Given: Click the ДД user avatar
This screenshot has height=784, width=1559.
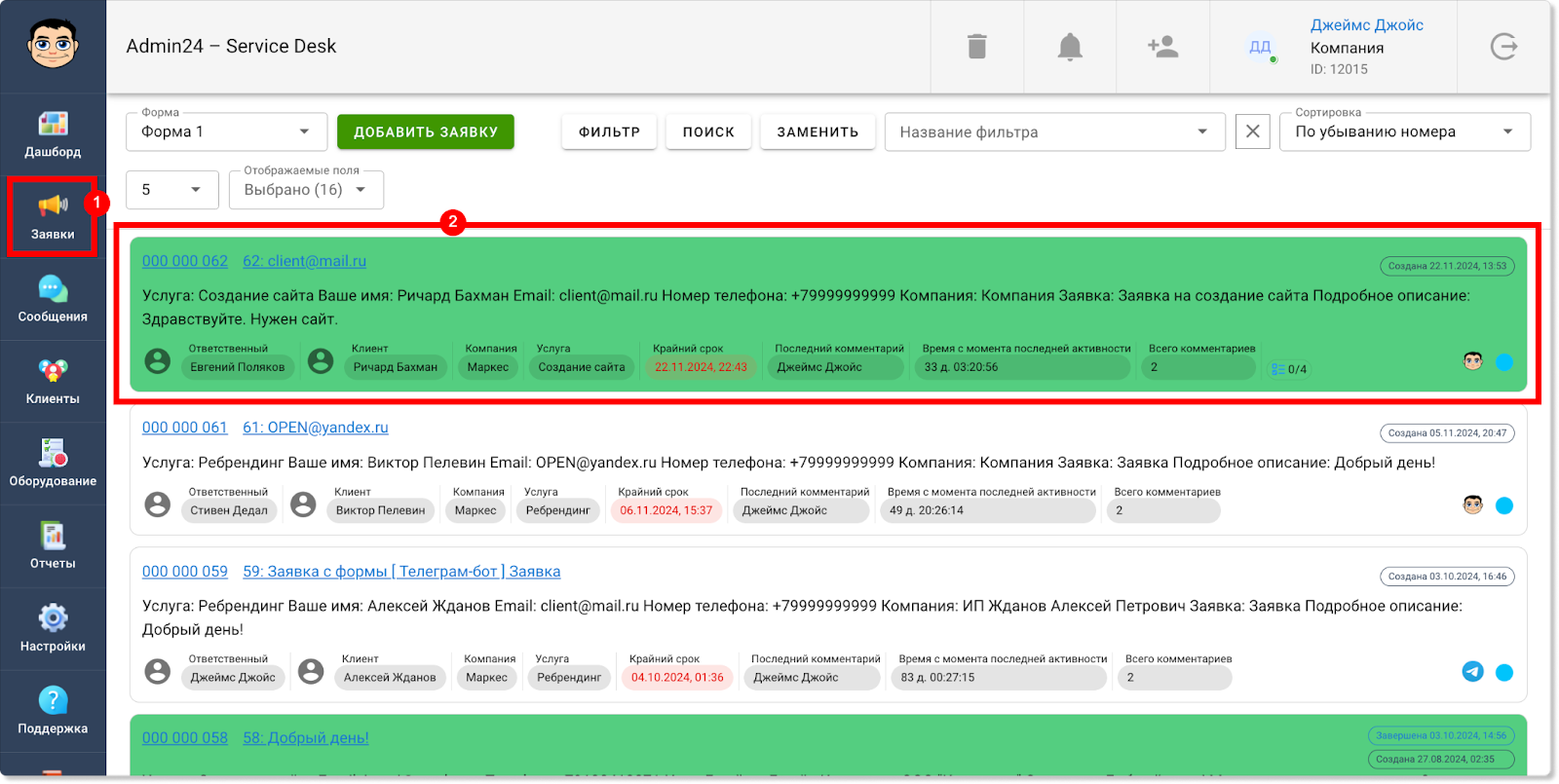Looking at the screenshot, I should tap(1261, 47).
